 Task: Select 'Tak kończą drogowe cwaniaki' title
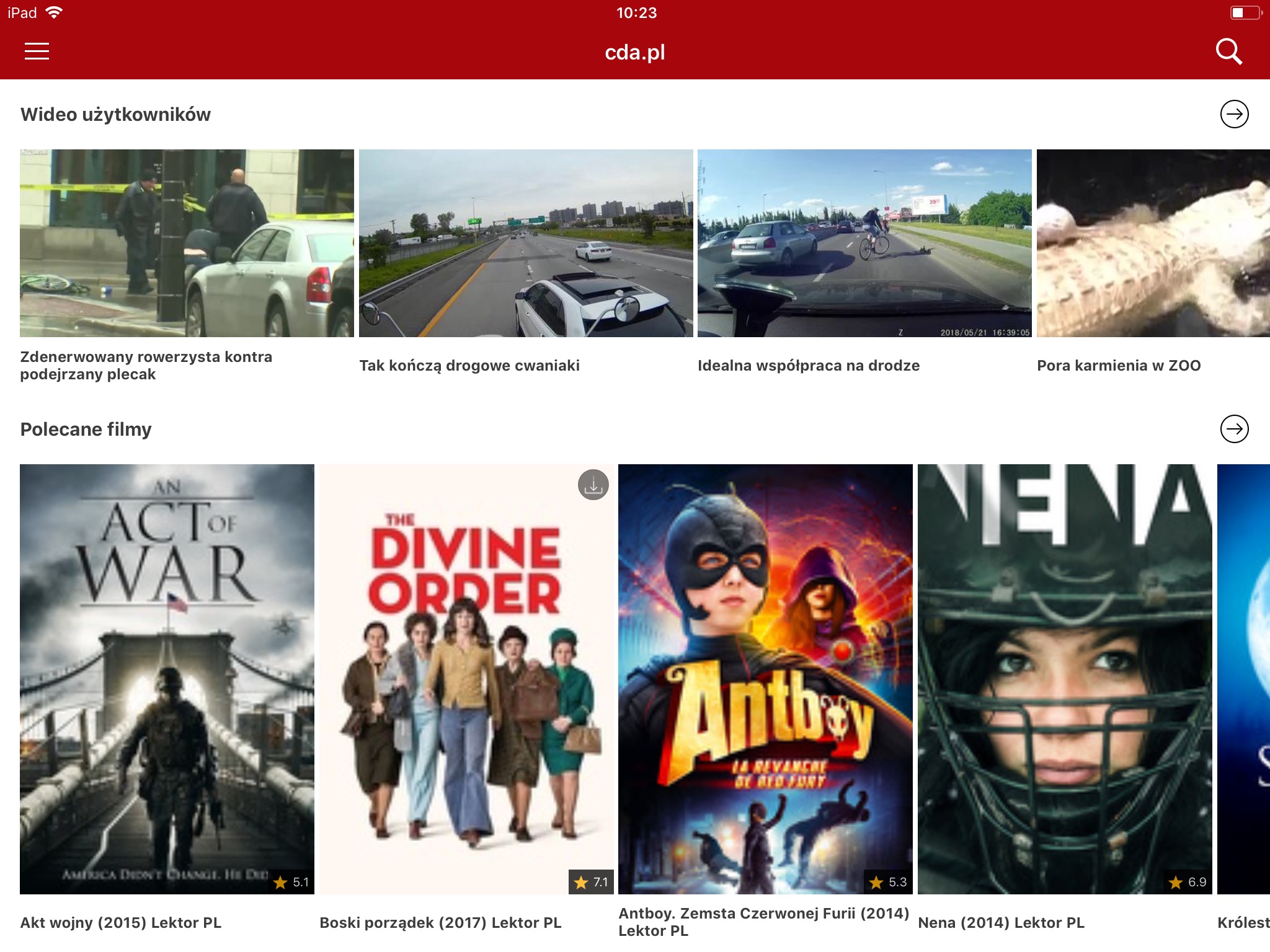coord(469,366)
